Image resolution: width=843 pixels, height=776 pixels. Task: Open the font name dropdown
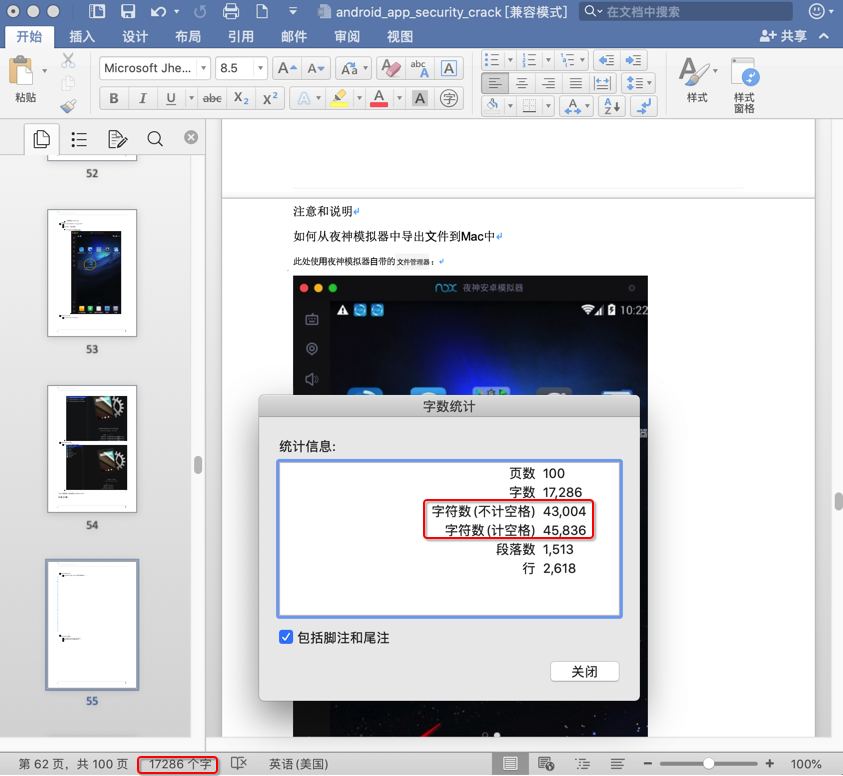pos(203,68)
